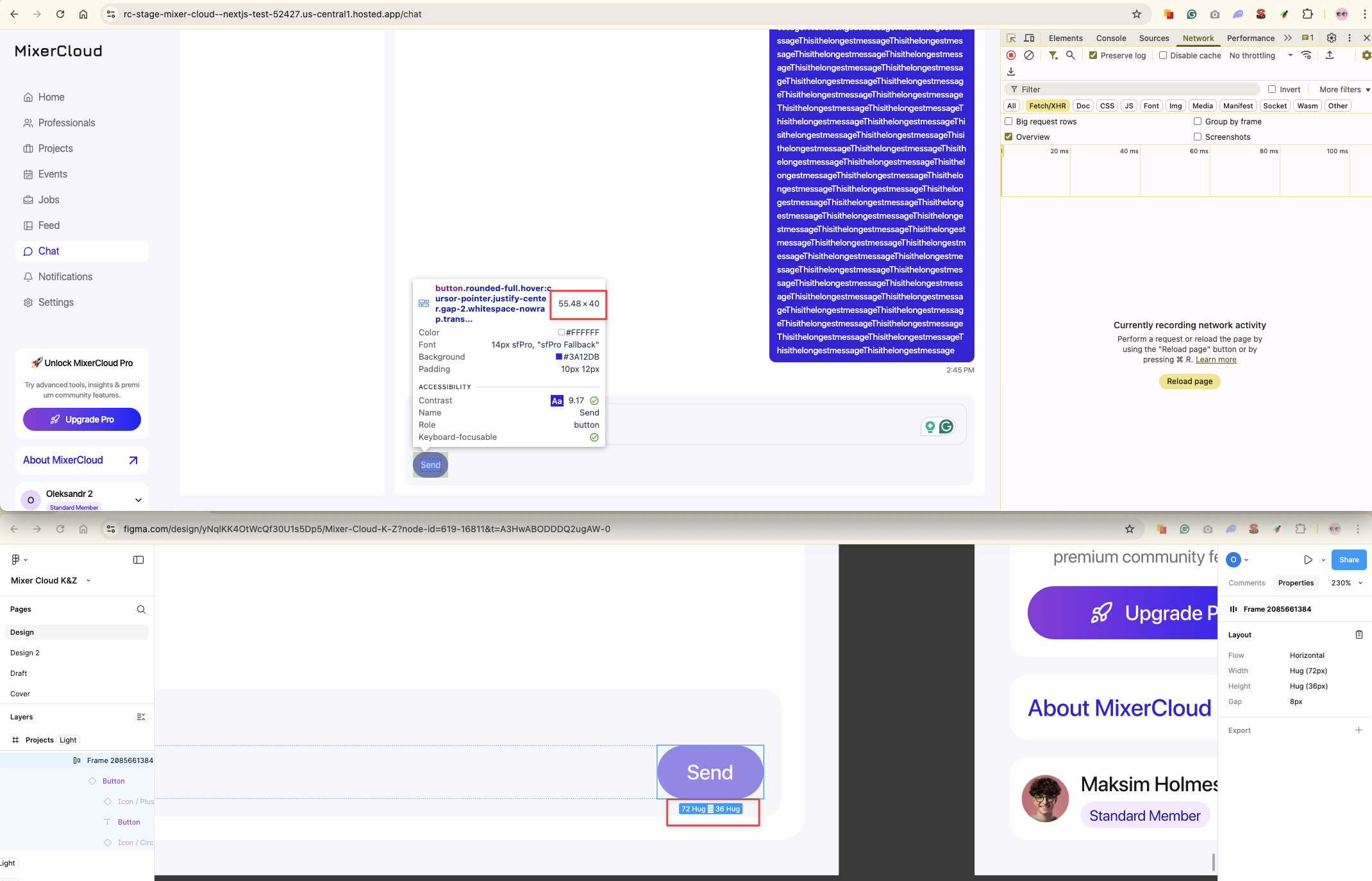The width and height of the screenshot is (1372, 881).
Task: Check the Big request rows option
Action: click(1008, 121)
